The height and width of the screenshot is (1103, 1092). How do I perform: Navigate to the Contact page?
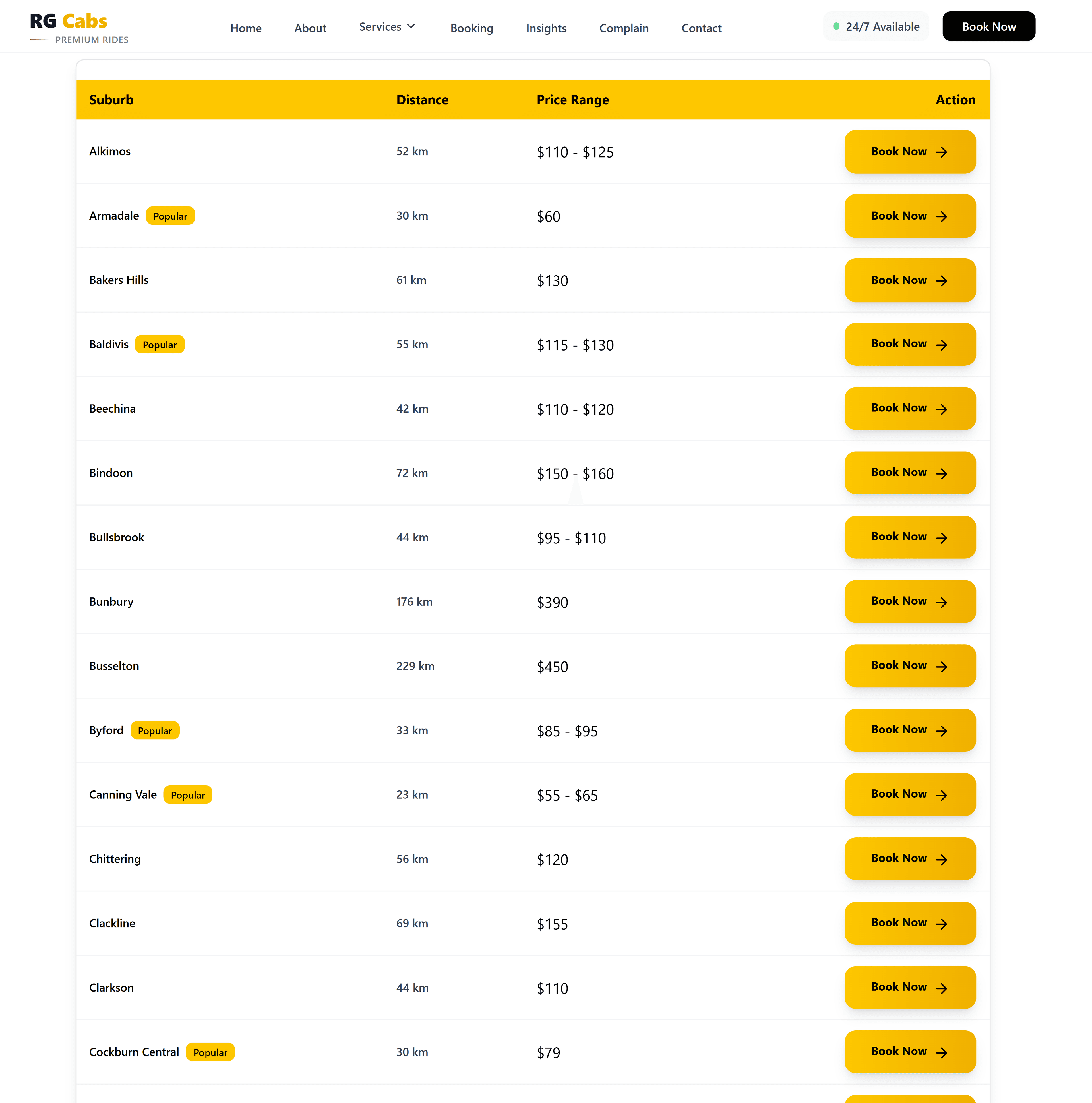point(701,28)
